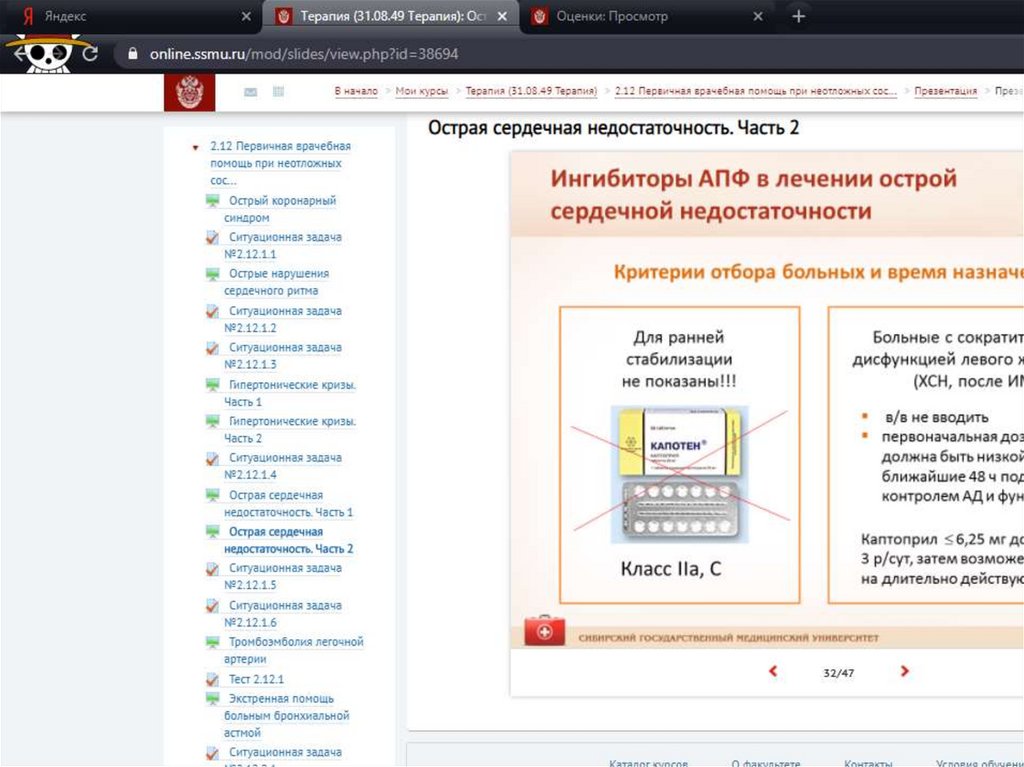The width and height of the screenshot is (1024, 767).
Task: Click presentation icon beside Тромбоэмболия легочной артерии
Action: [213, 642]
